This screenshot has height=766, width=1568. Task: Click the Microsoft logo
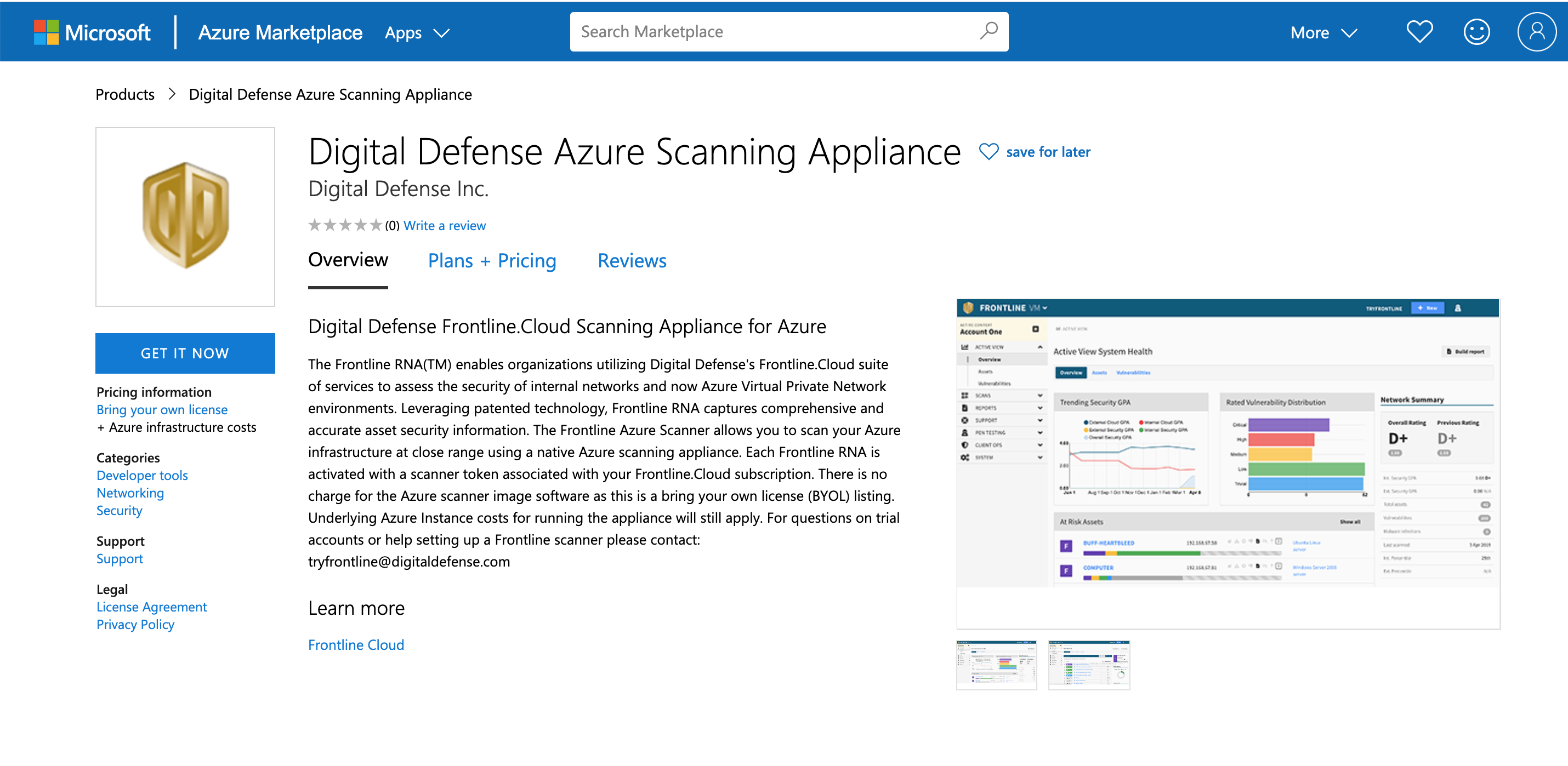(x=92, y=32)
